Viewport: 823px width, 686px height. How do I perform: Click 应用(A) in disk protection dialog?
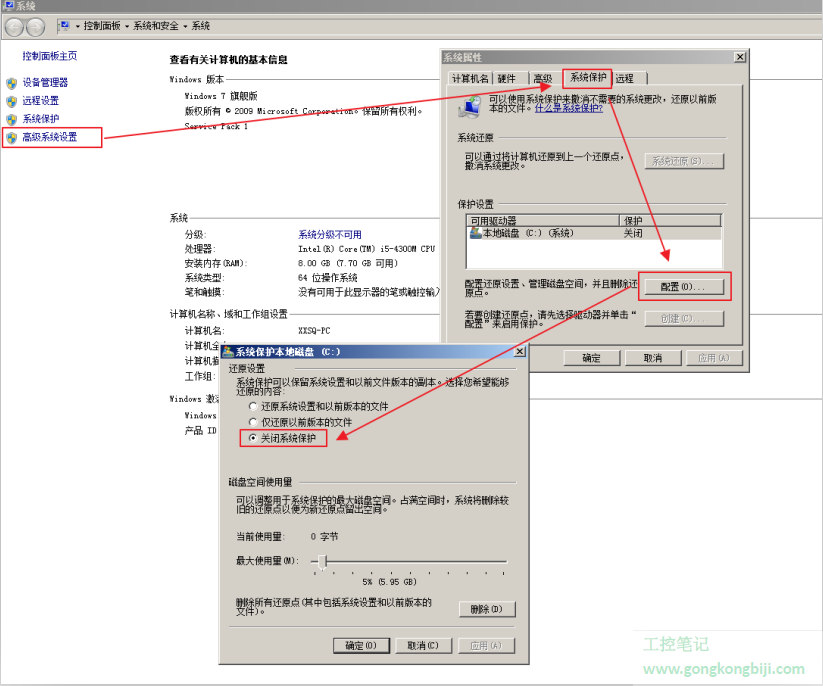click(486, 646)
